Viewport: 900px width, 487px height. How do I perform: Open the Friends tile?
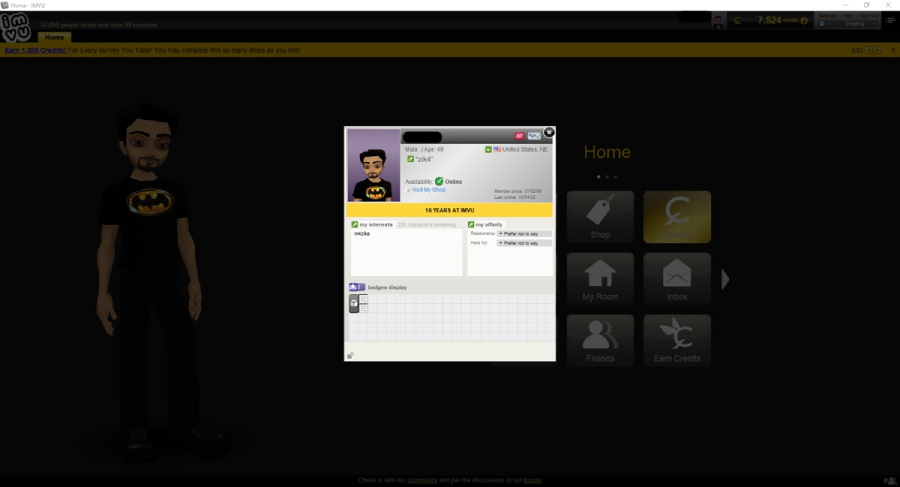pos(600,341)
